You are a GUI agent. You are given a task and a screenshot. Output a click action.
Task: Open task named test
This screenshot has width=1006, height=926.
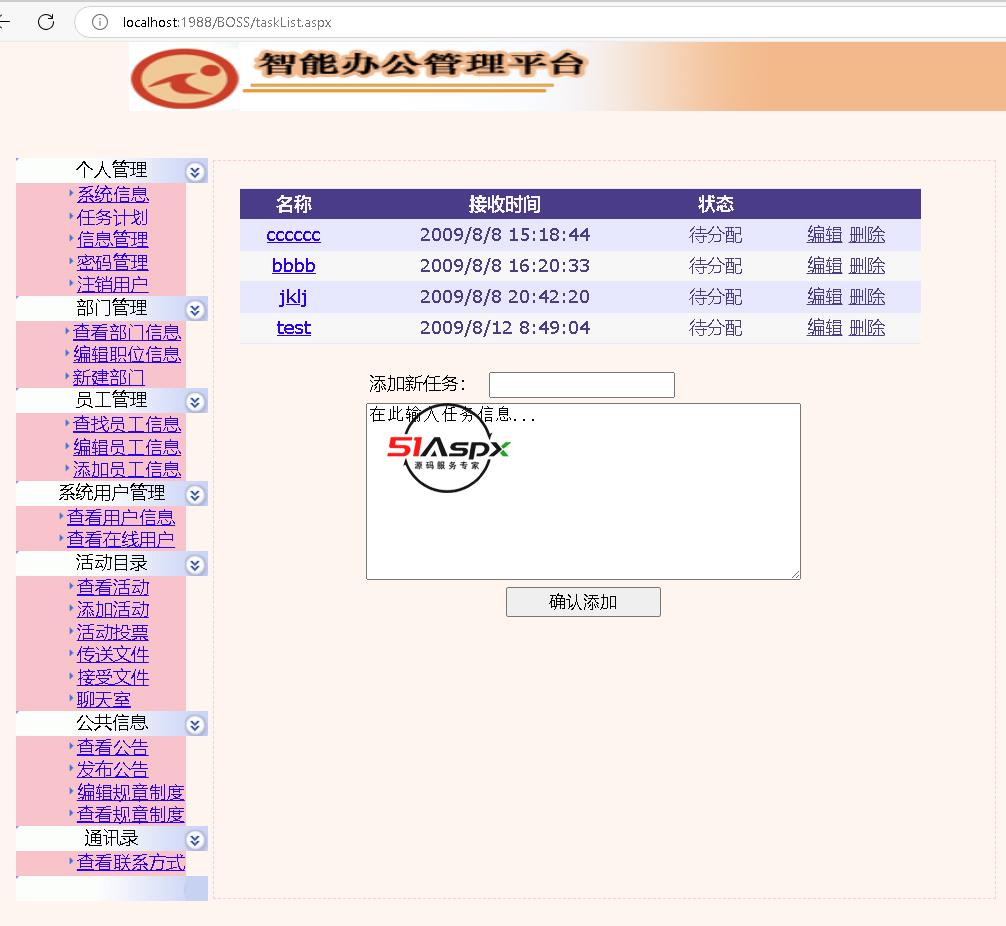coord(293,327)
